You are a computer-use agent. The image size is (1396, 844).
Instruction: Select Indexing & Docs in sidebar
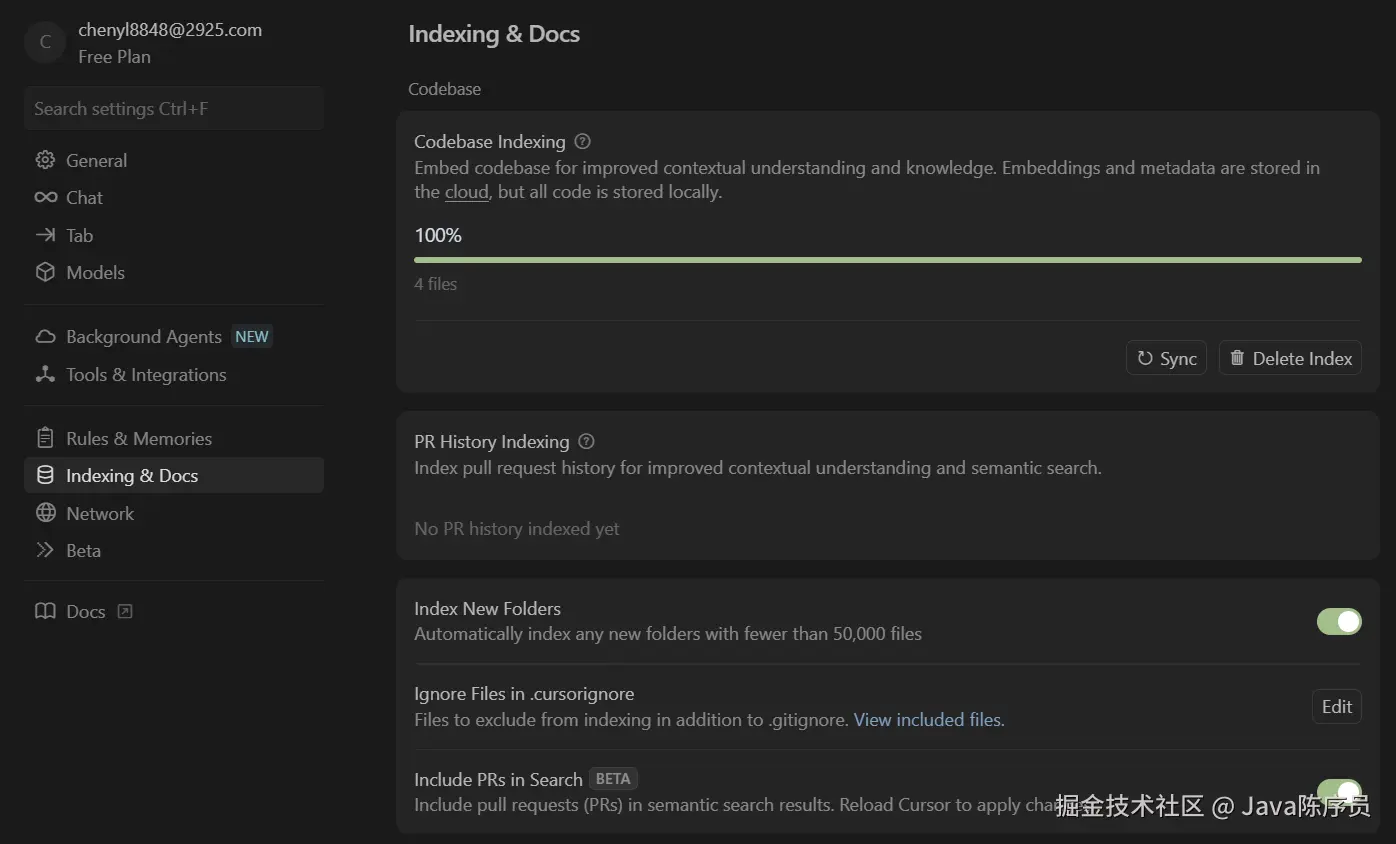[131, 476]
